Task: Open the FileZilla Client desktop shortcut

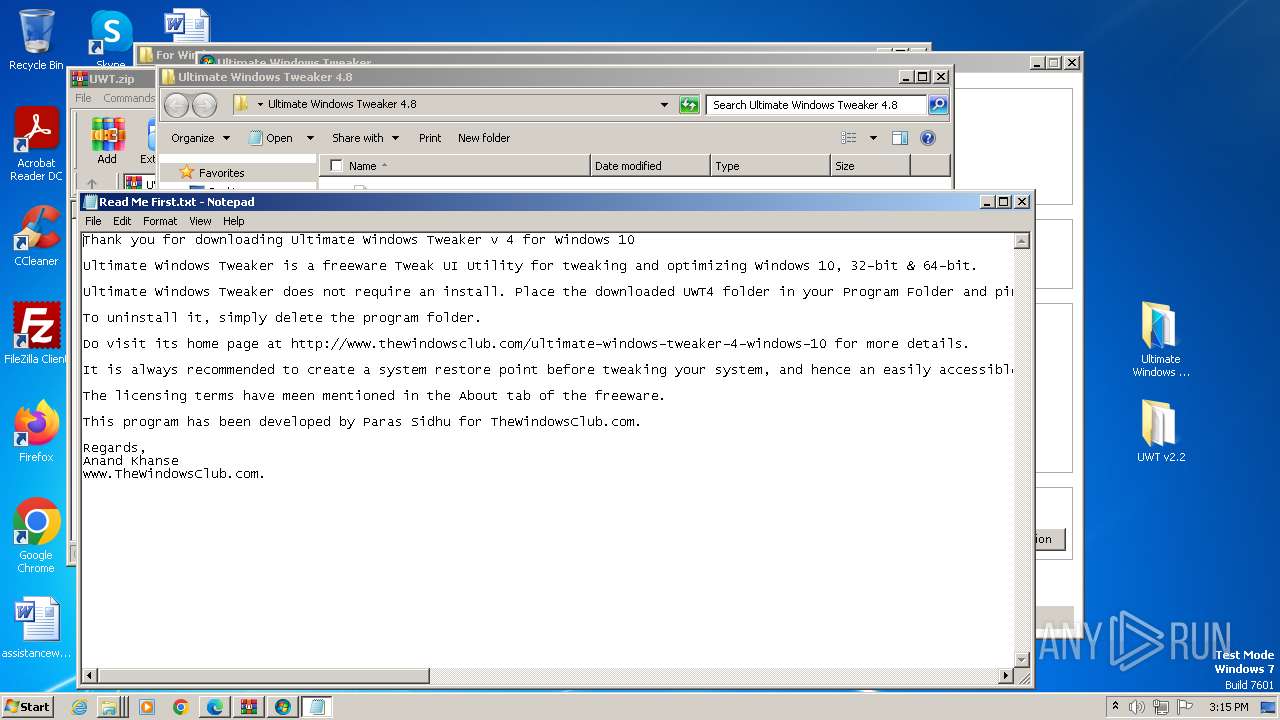Action: click(36, 333)
